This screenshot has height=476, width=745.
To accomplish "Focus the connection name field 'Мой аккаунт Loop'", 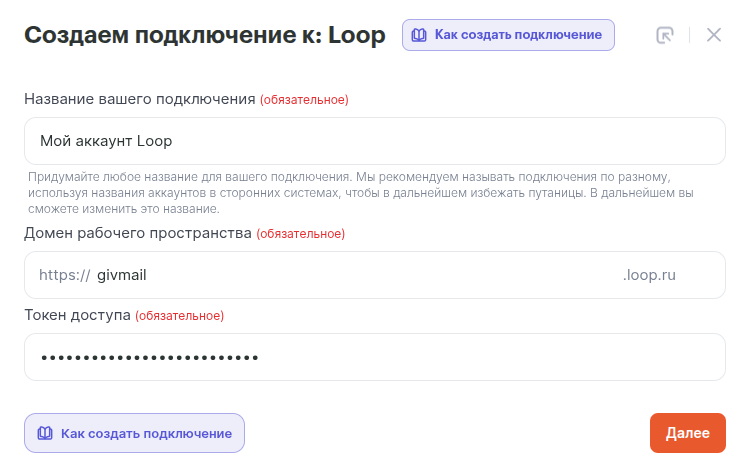I will pos(375,141).
